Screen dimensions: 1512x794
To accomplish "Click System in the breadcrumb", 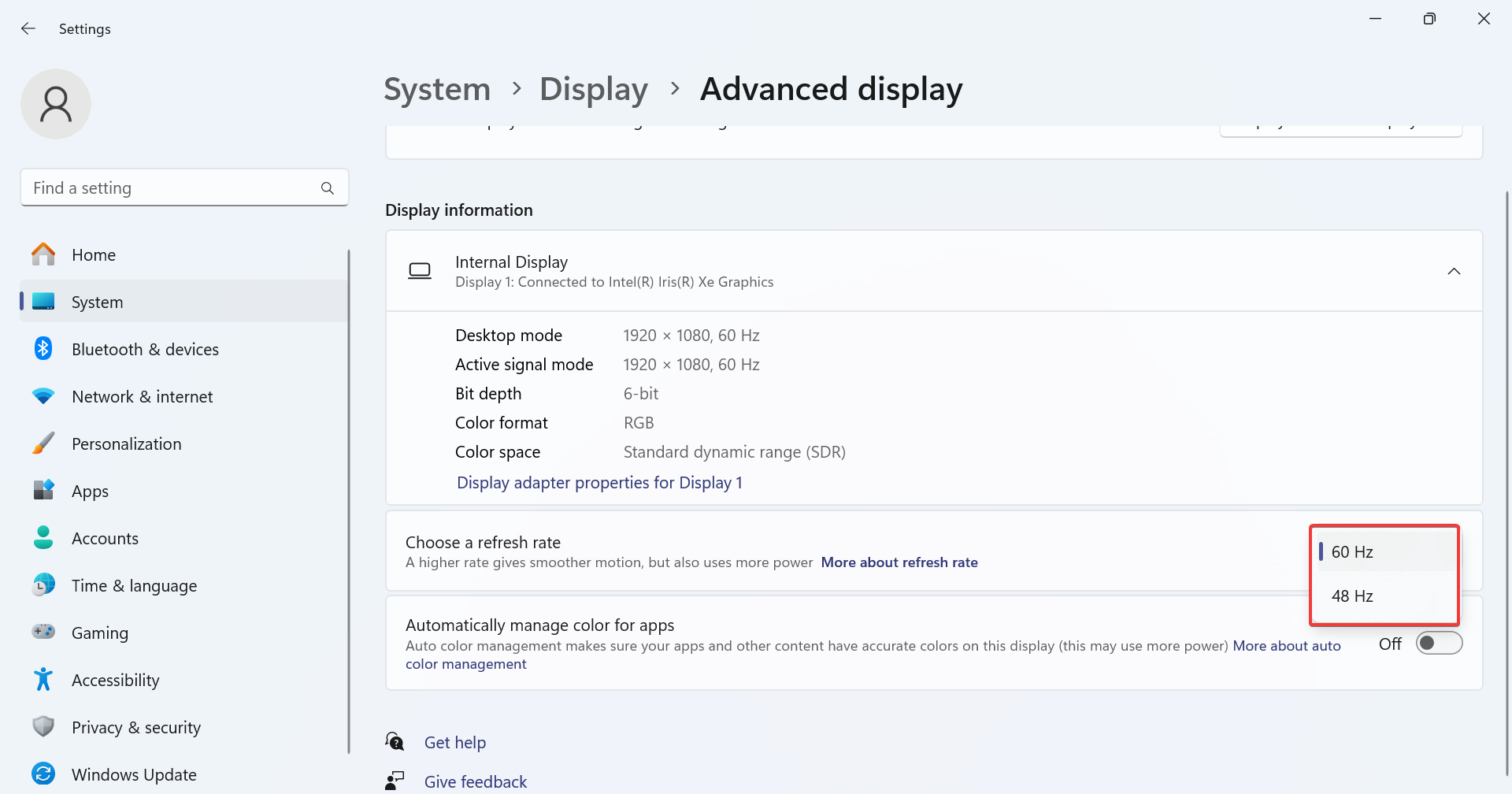I will (x=437, y=89).
